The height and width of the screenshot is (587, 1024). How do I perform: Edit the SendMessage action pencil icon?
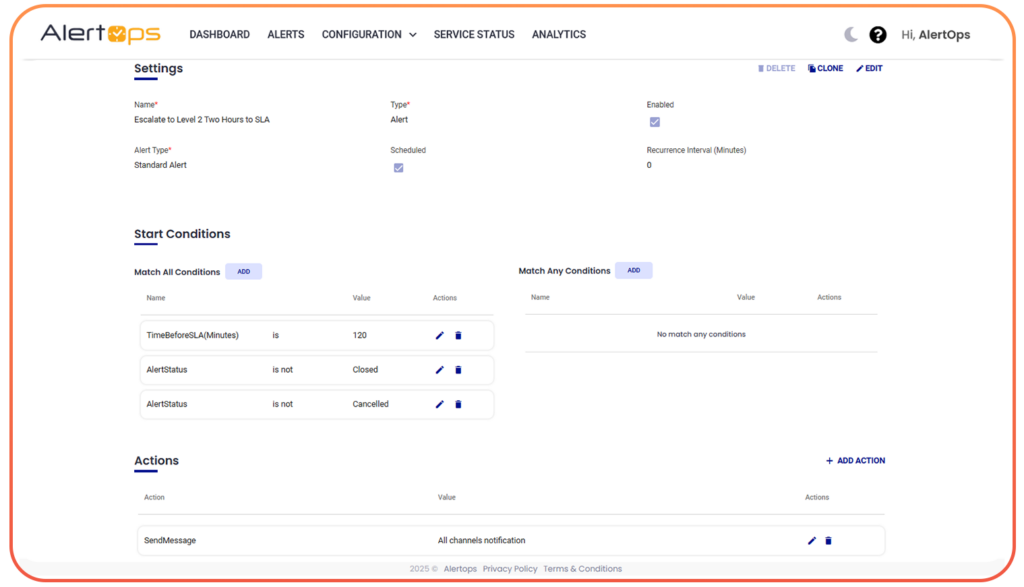[811, 540]
